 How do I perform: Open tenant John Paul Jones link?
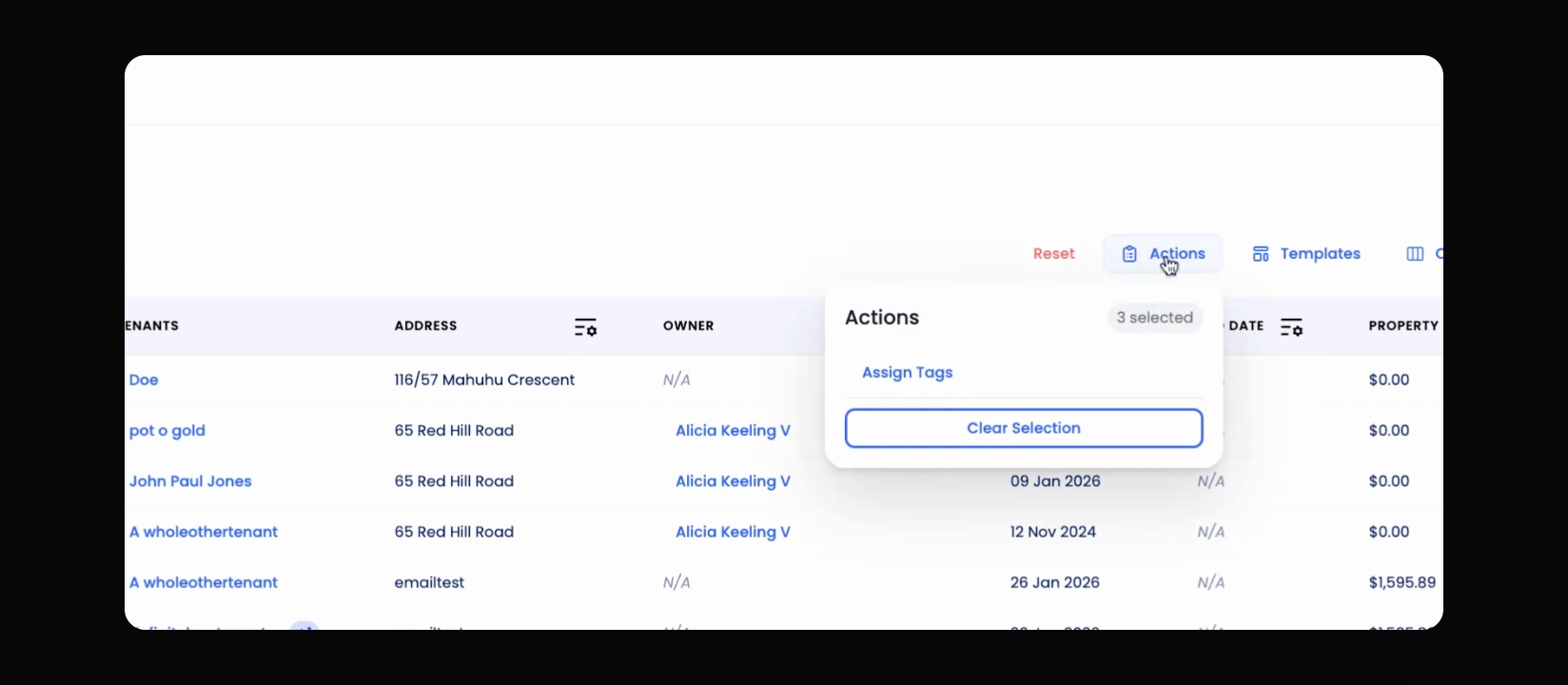(x=190, y=481)
